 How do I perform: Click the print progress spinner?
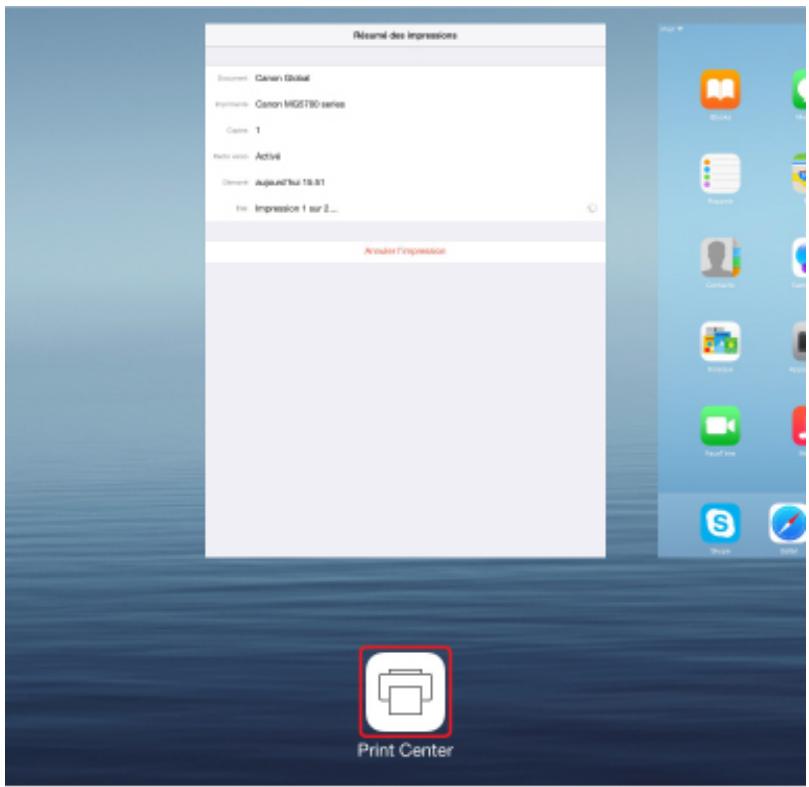[x=592, y=208]
